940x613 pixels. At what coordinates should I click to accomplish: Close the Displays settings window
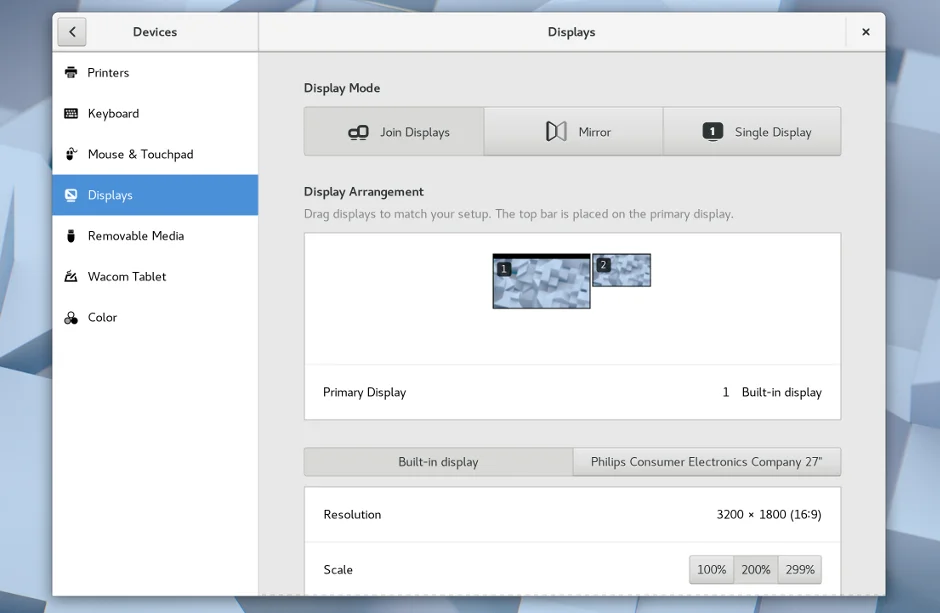865,32
